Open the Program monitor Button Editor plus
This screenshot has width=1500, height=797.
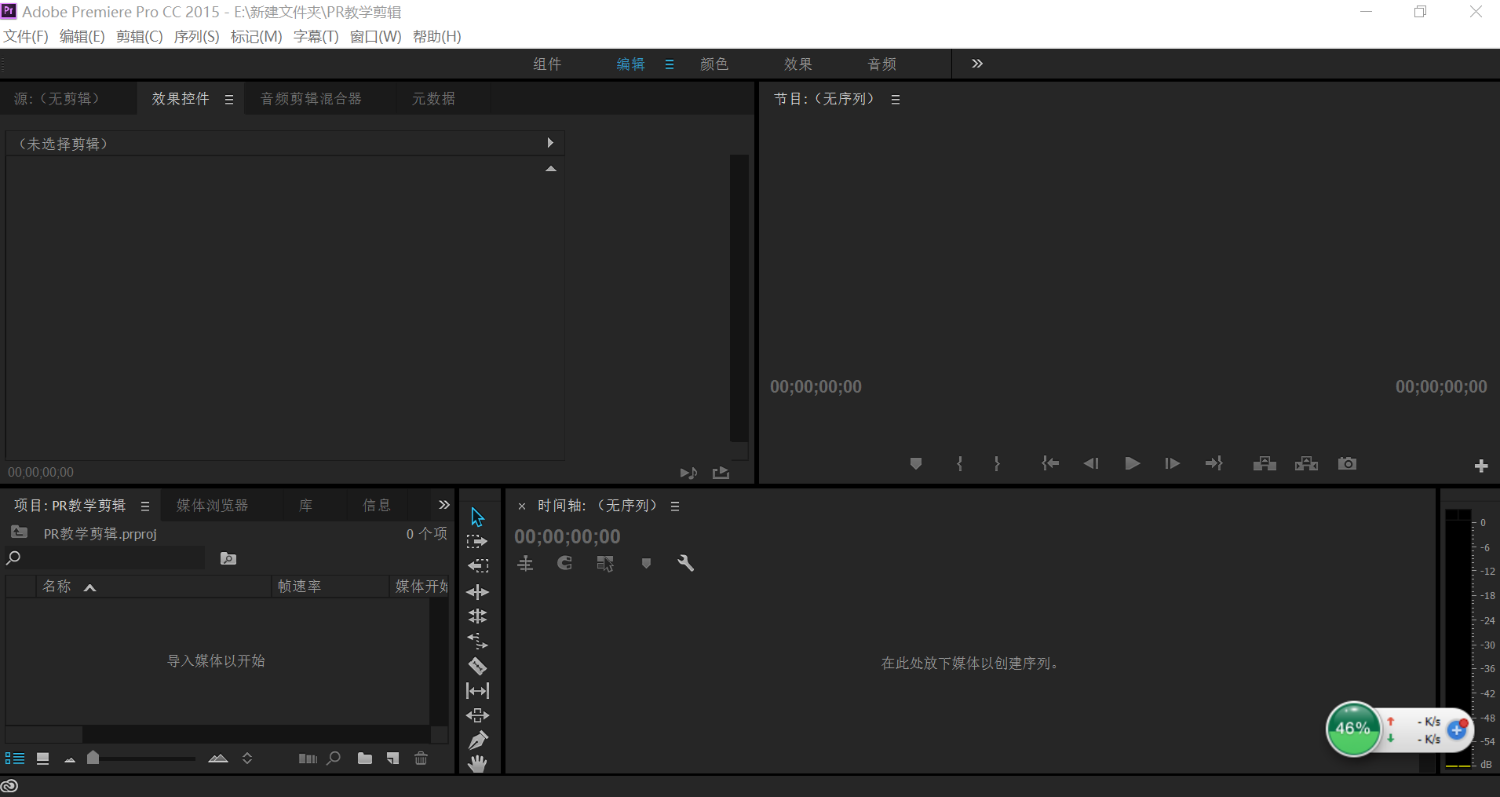click(1481, 466)
